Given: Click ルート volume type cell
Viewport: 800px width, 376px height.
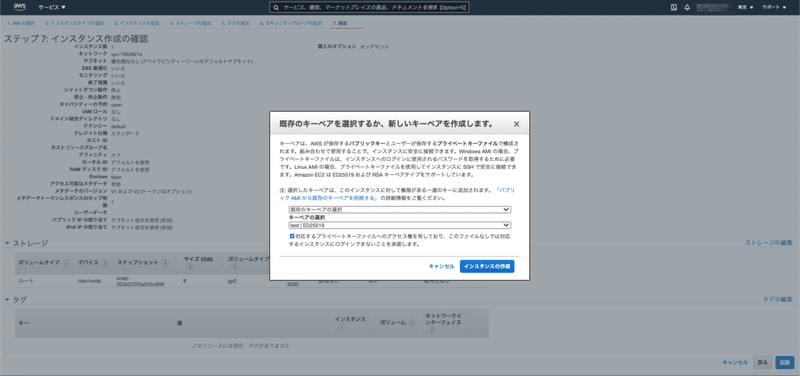Looking at the screenshot, I should click(27, 281).
